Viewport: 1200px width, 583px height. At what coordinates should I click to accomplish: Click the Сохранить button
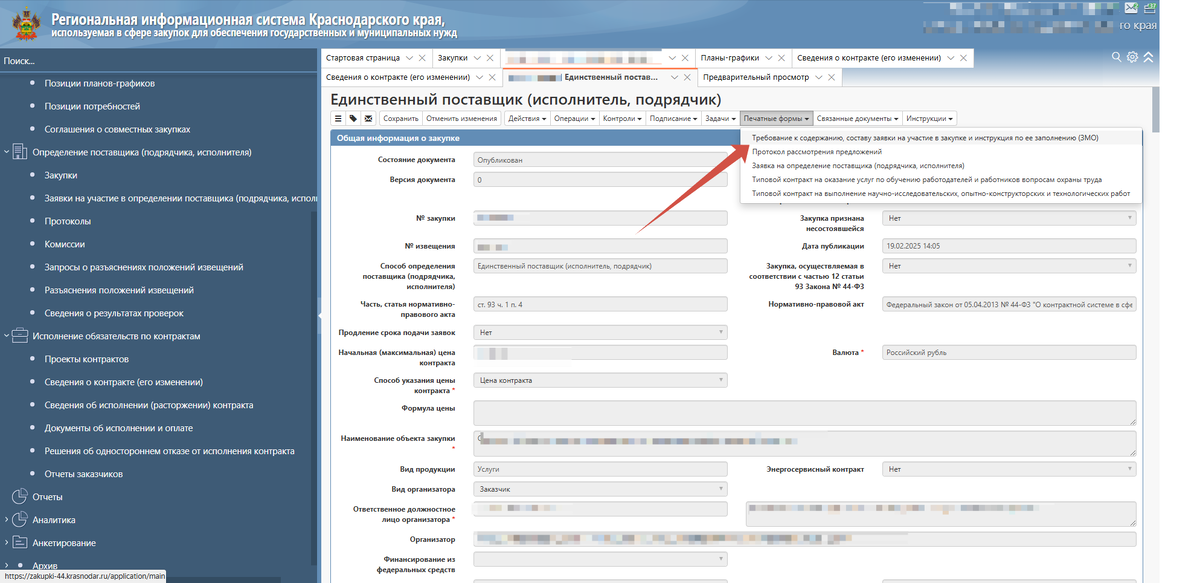[401, 118]
